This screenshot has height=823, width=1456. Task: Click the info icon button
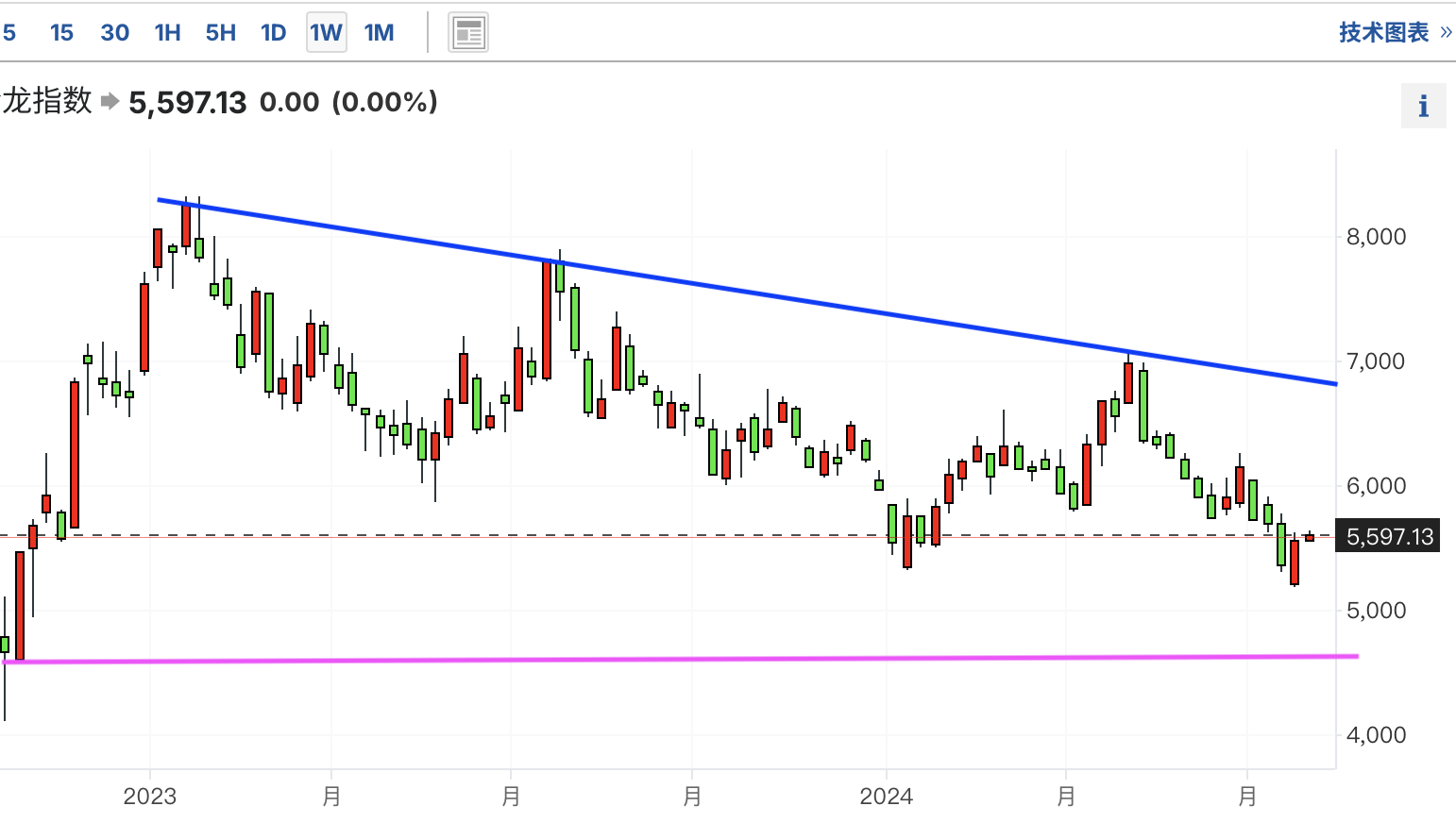[x=1424, y=106]
